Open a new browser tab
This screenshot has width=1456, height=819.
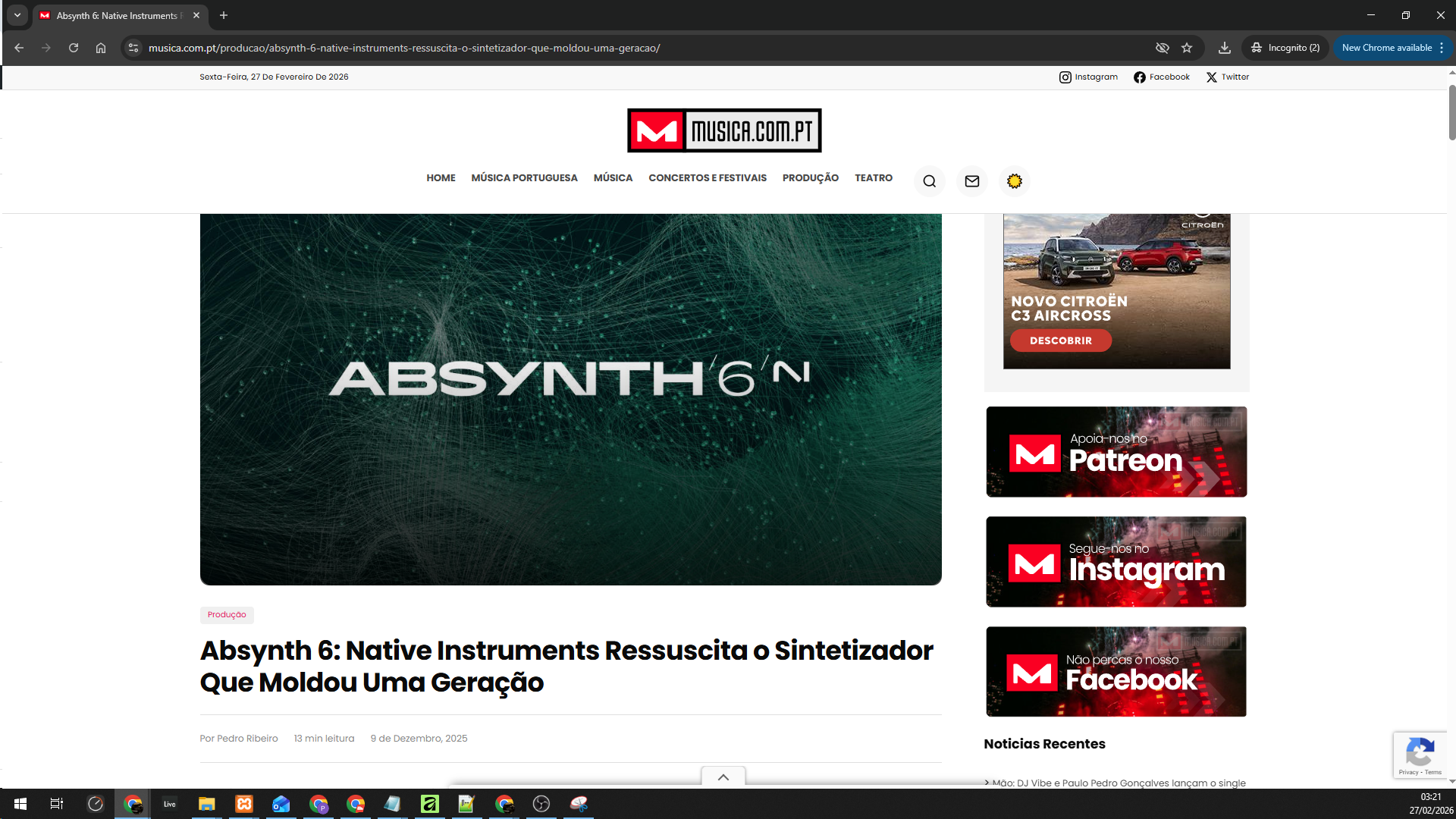pyautogui.click(x=224, y=15)
